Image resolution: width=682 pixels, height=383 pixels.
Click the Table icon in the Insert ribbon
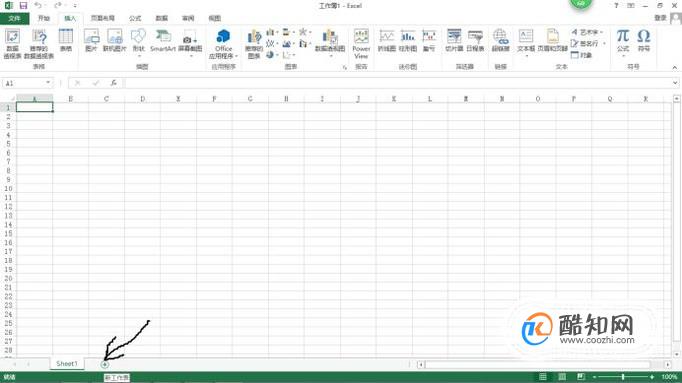[66, 40]
